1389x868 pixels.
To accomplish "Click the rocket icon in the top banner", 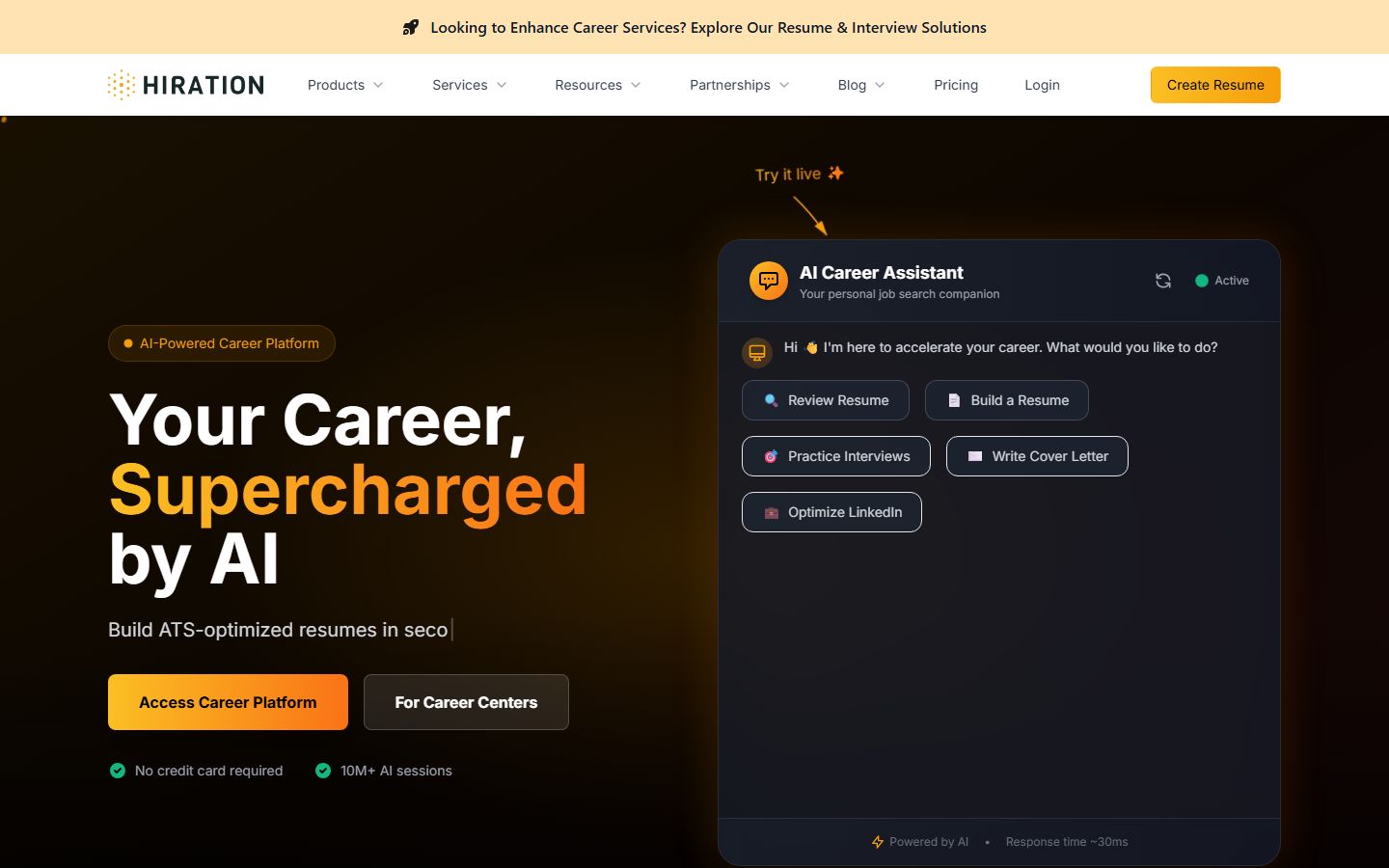I will pos(411,27).
